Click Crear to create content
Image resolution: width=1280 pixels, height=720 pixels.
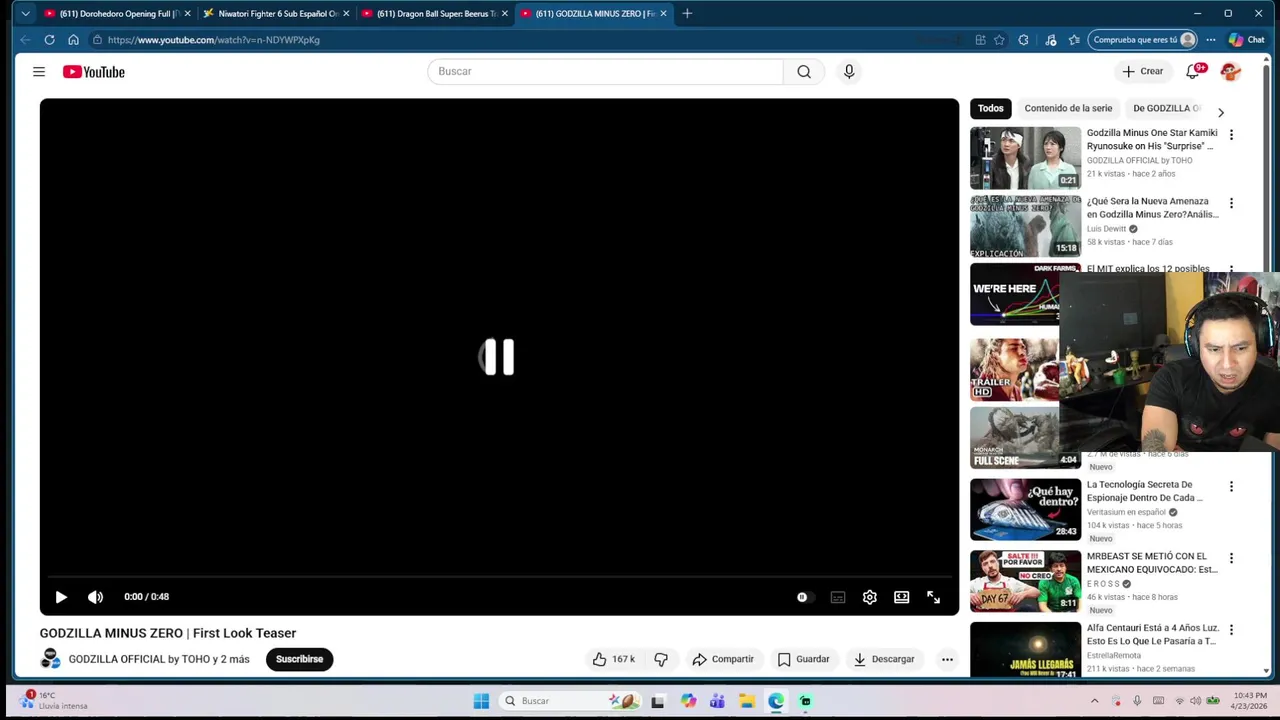[1143, 71]
